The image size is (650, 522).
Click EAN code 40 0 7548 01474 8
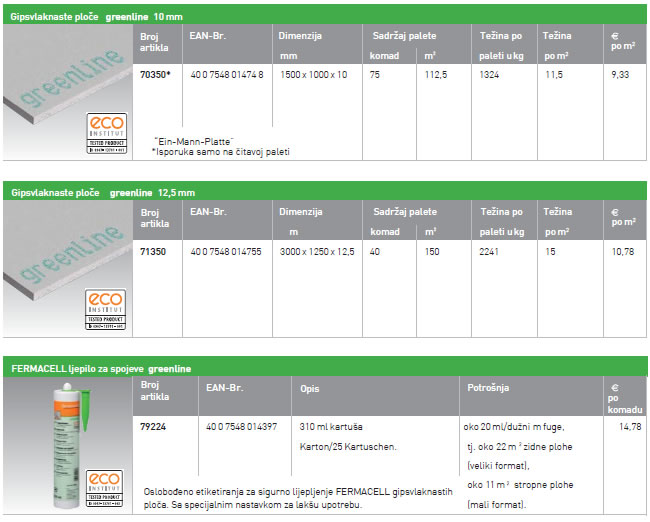coord(227,75)
